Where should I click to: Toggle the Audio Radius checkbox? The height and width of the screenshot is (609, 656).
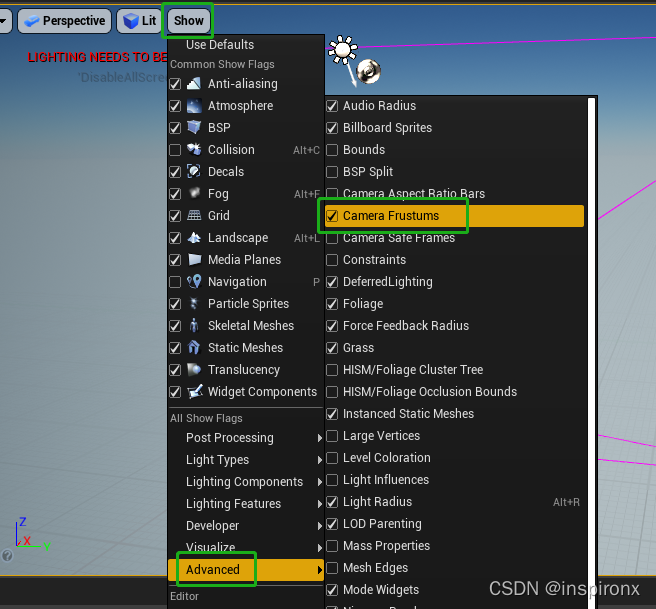coord(332,106)
